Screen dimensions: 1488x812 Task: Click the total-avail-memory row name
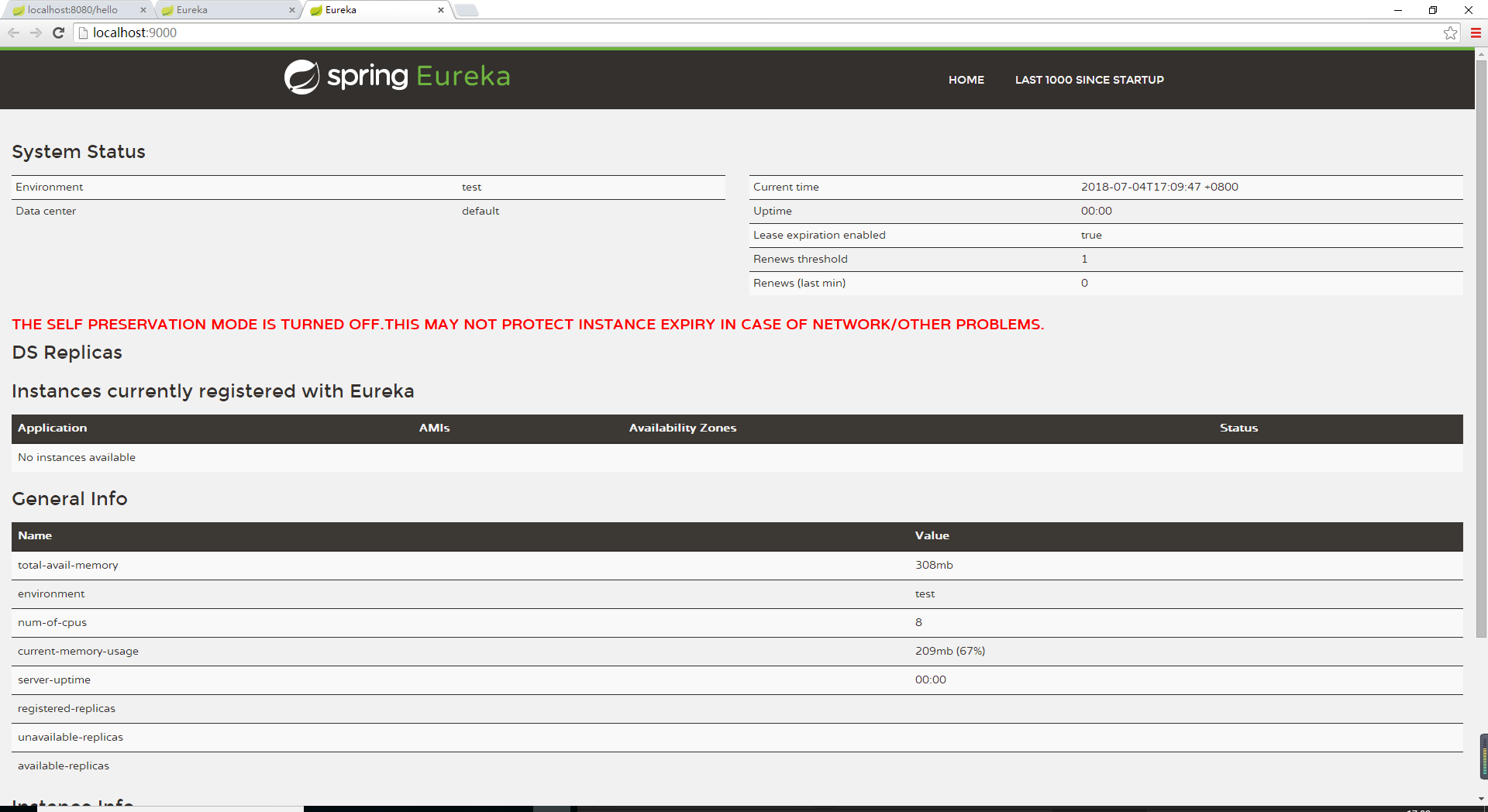pos(68,566)
